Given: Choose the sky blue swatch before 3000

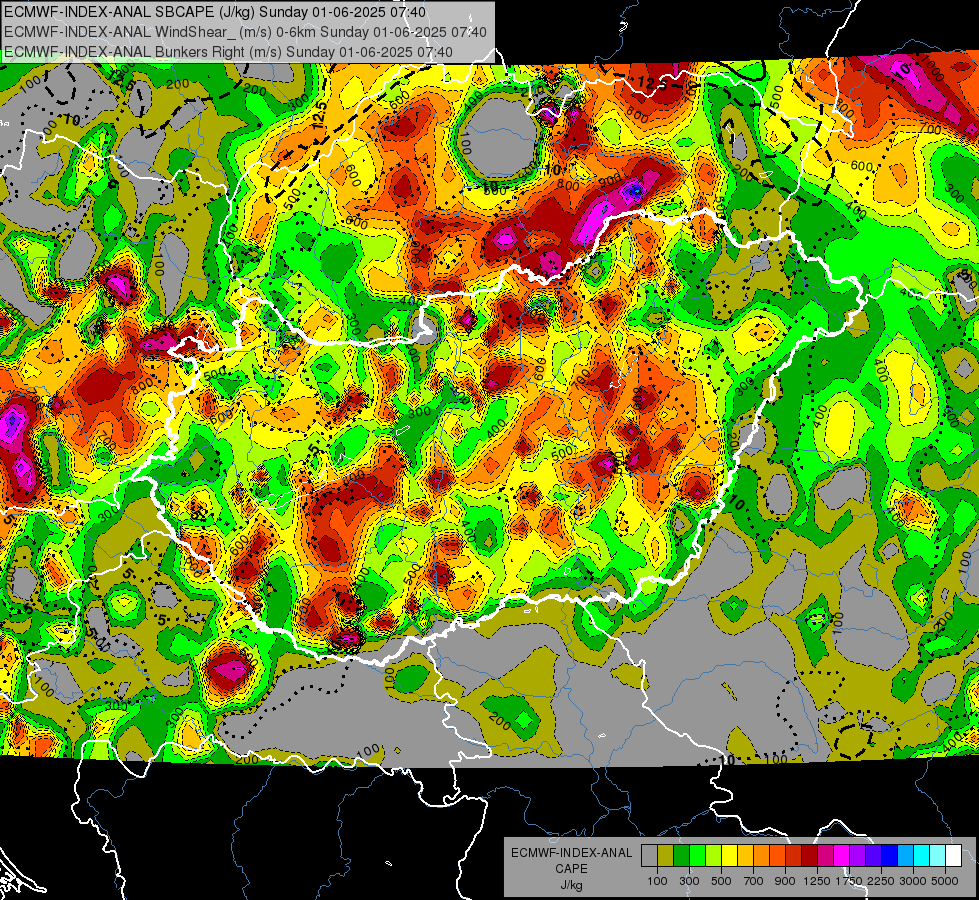Looking at the screenshot, I should (906, 855).
